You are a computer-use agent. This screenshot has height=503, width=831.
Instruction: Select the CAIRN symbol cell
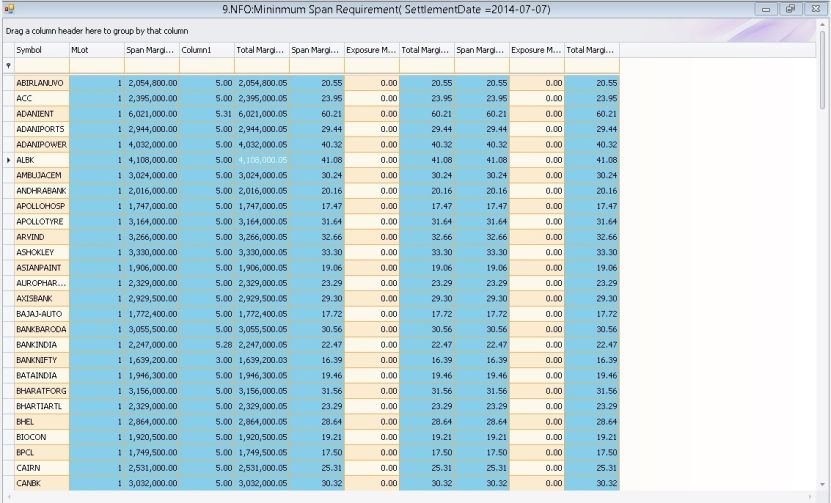click(41, 467)
